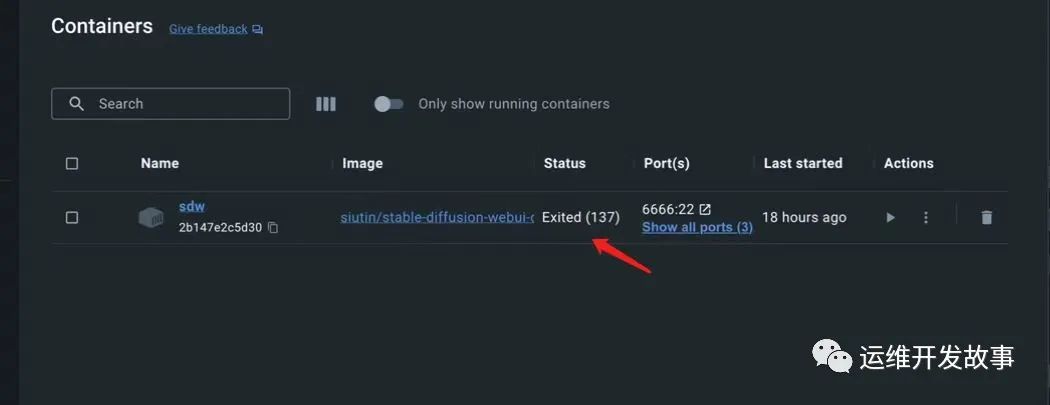Viewport: 1050px width, 405px height.
Task: Toggle Only show running containers switch
Action: click(388, 104)
